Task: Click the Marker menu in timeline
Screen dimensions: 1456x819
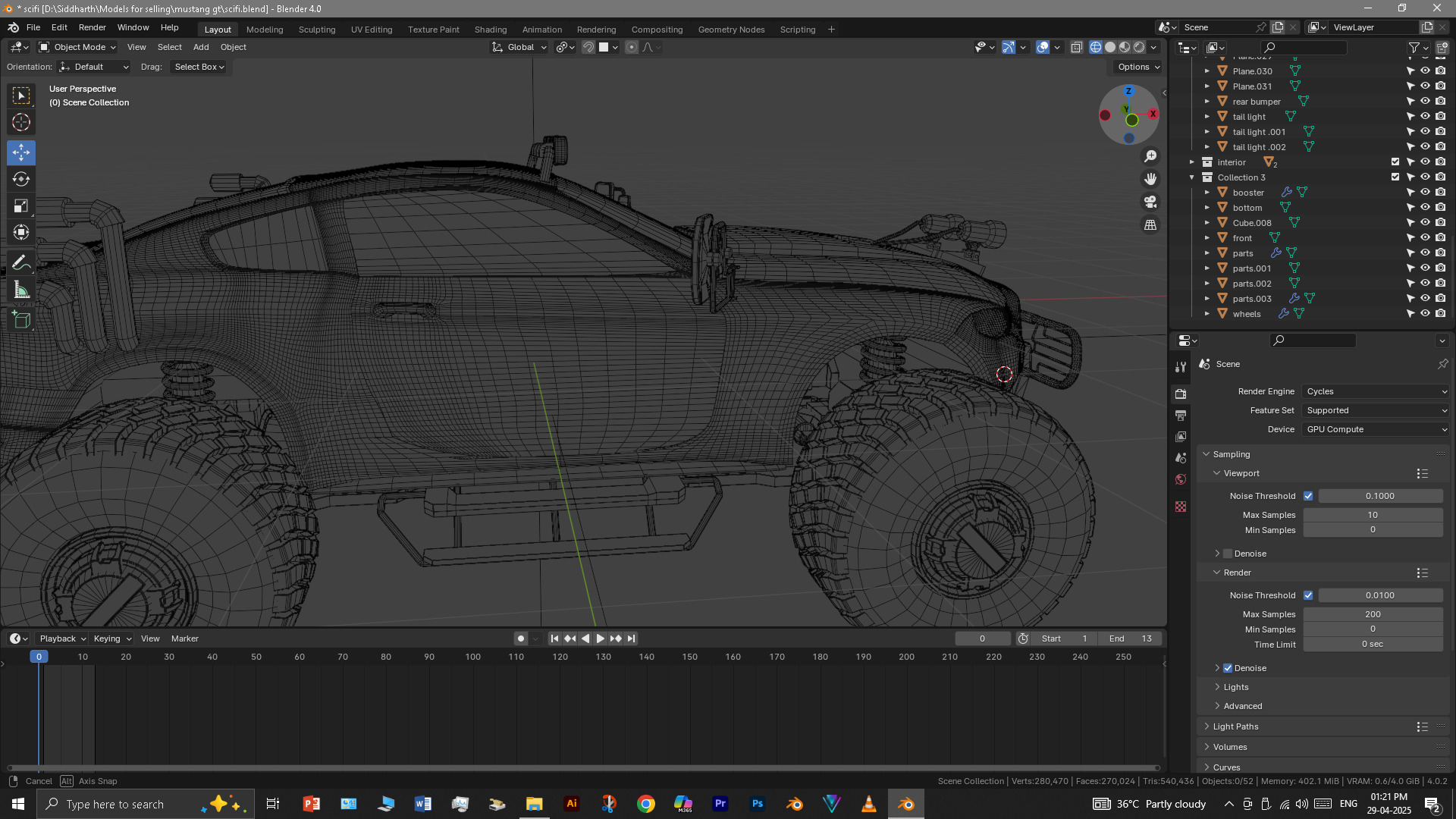Action: point(185,639)
